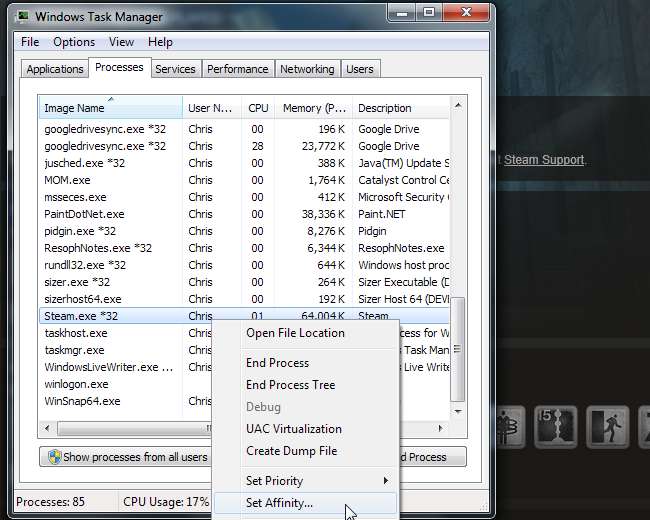
Task: Open the Steam Support link
Action: [544, 159]
